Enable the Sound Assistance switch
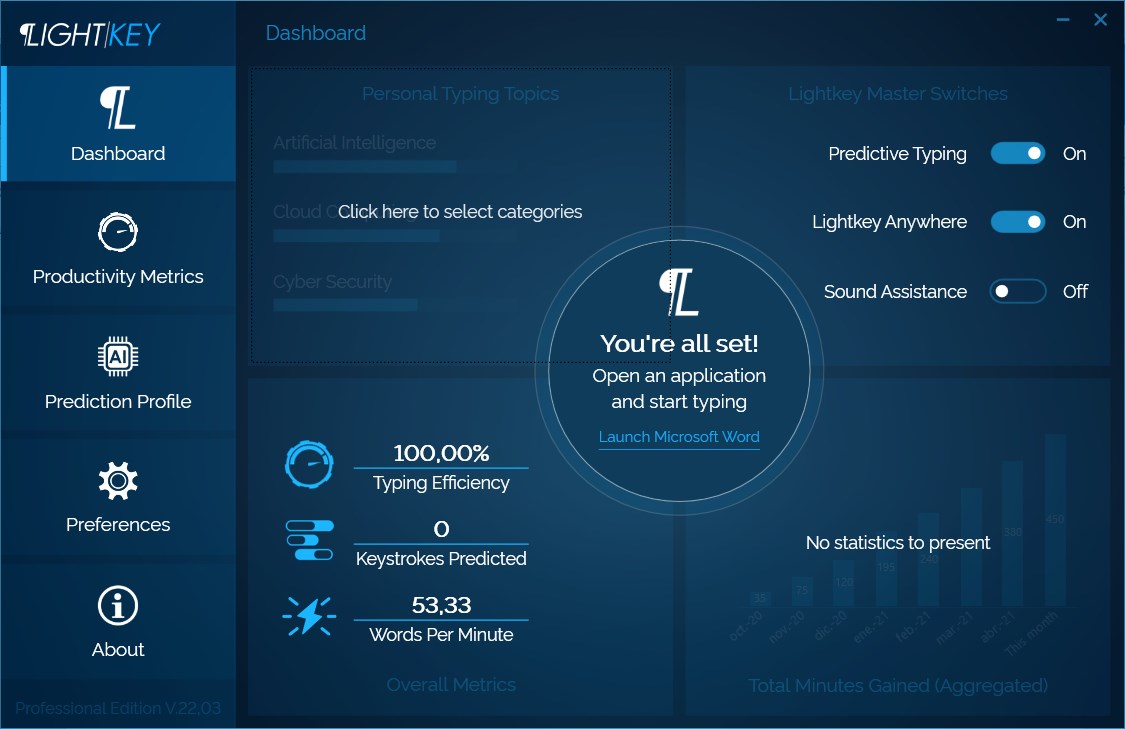This screenshot has width=1125, height=729. point(1017,291)
